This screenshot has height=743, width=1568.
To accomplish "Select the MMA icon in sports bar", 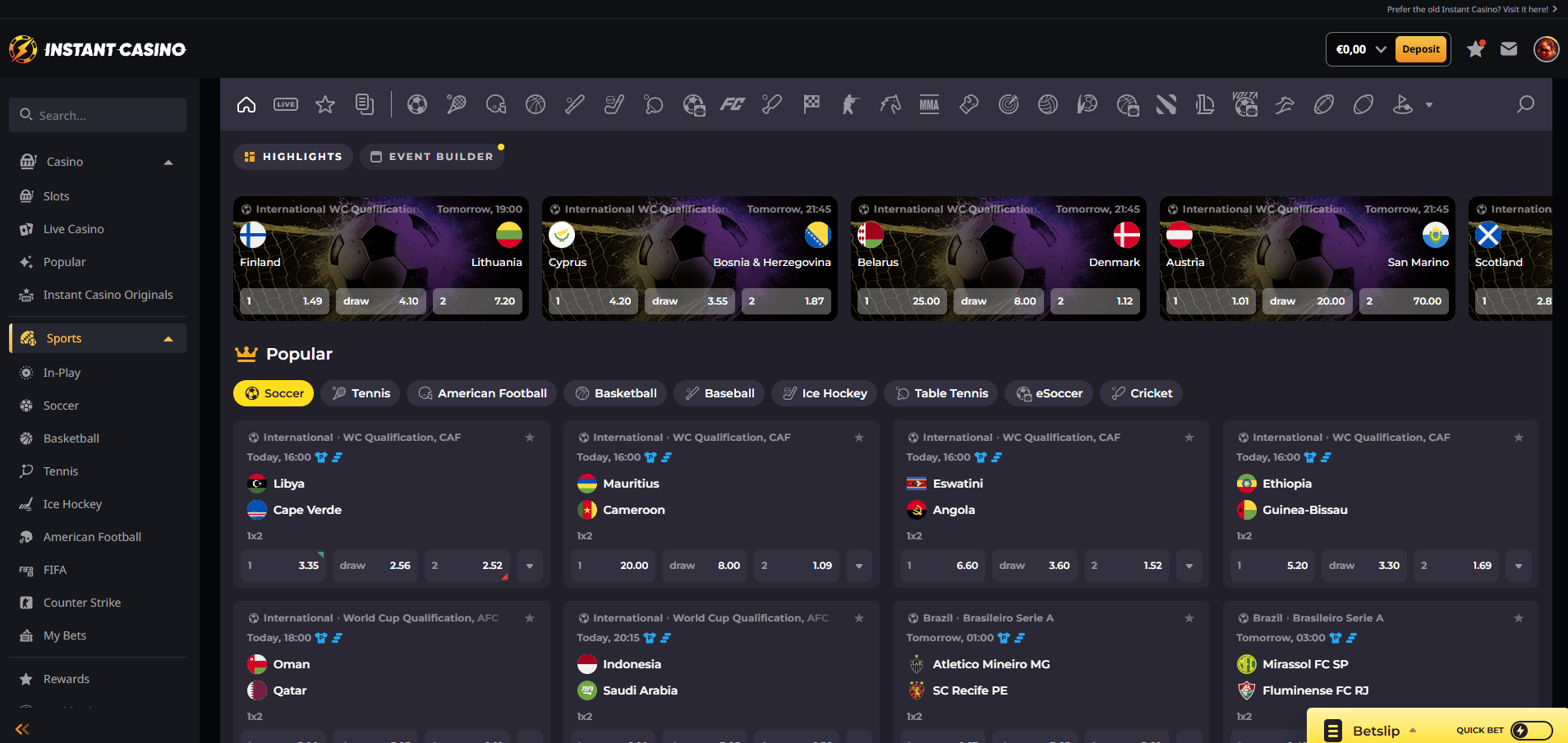I will [x=929, y=104].
